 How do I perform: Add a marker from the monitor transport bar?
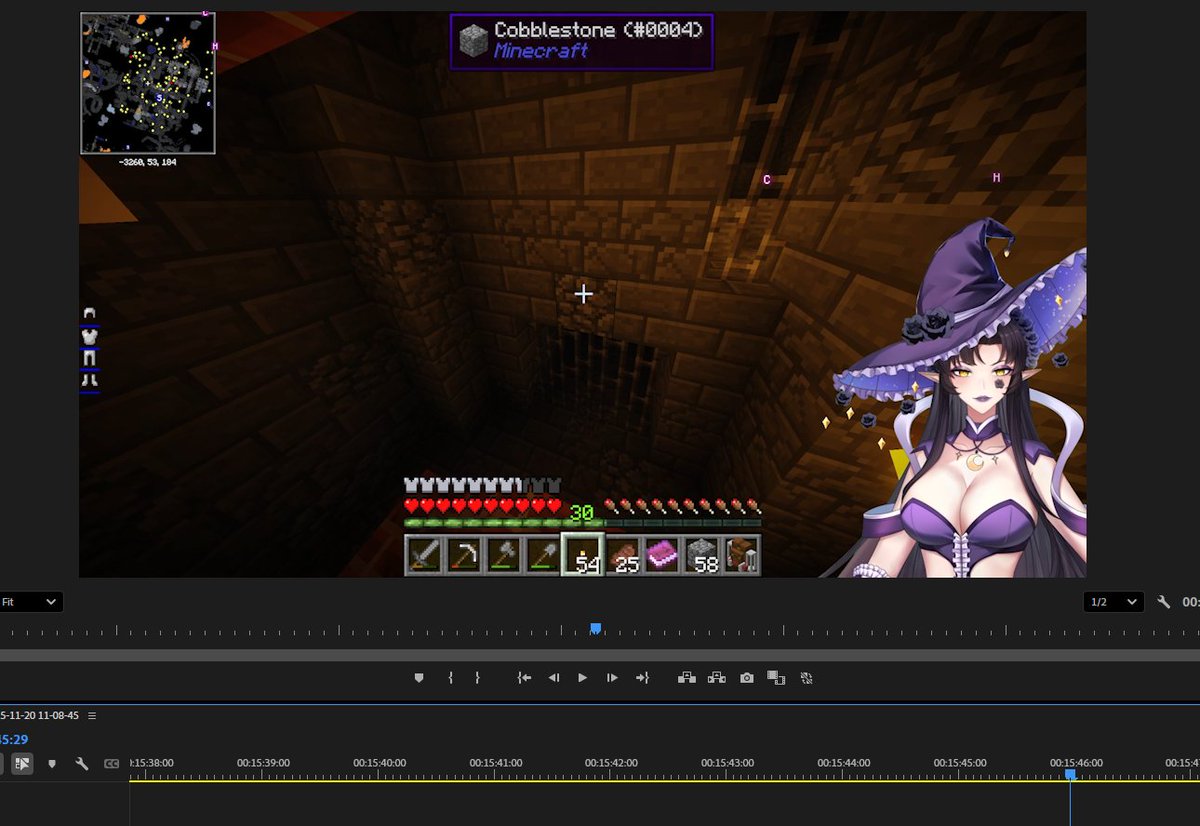coord(419,678)
